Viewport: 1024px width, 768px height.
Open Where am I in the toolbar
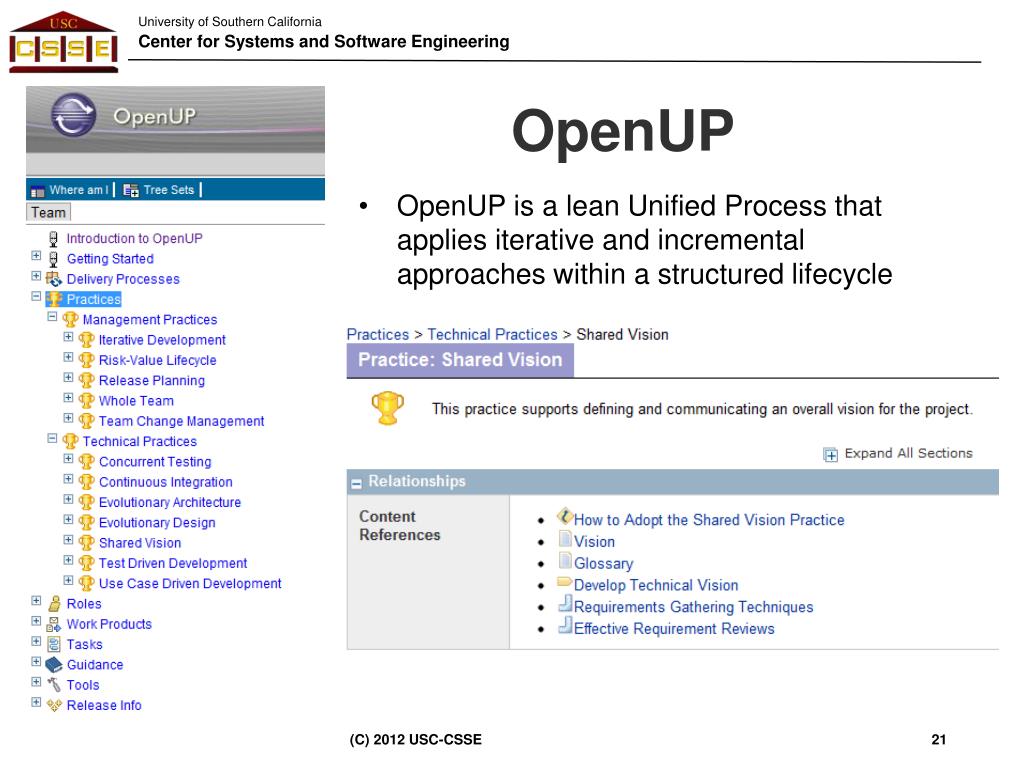(78, 190)
